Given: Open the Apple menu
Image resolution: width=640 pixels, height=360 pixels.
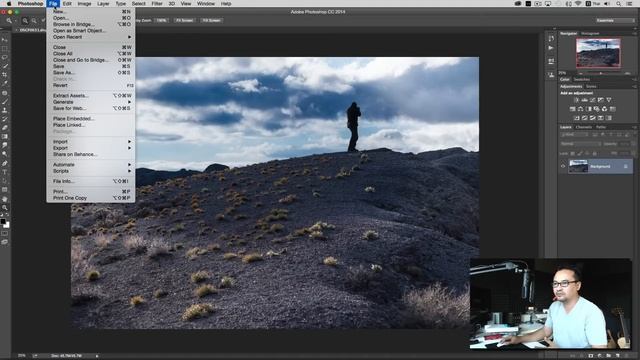Looking at the screenshot, I should pyautogui.click(x=9, y=4).
